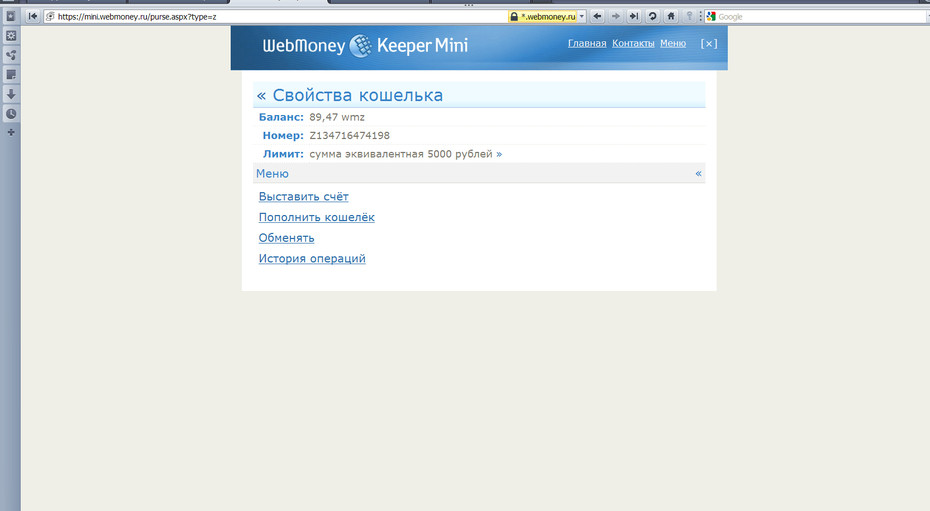Reload the page
Viewport: 930px width, 511px height.
(652, 17)
